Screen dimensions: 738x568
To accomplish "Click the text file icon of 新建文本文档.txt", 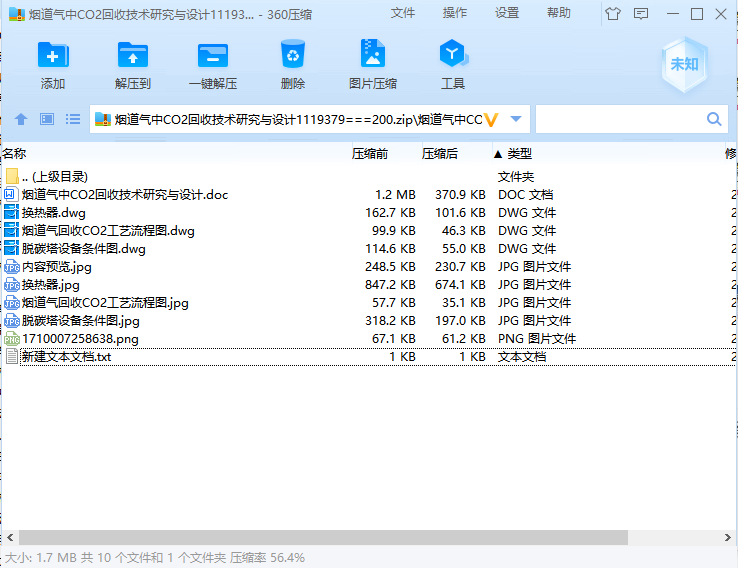I will click(12, 356).
